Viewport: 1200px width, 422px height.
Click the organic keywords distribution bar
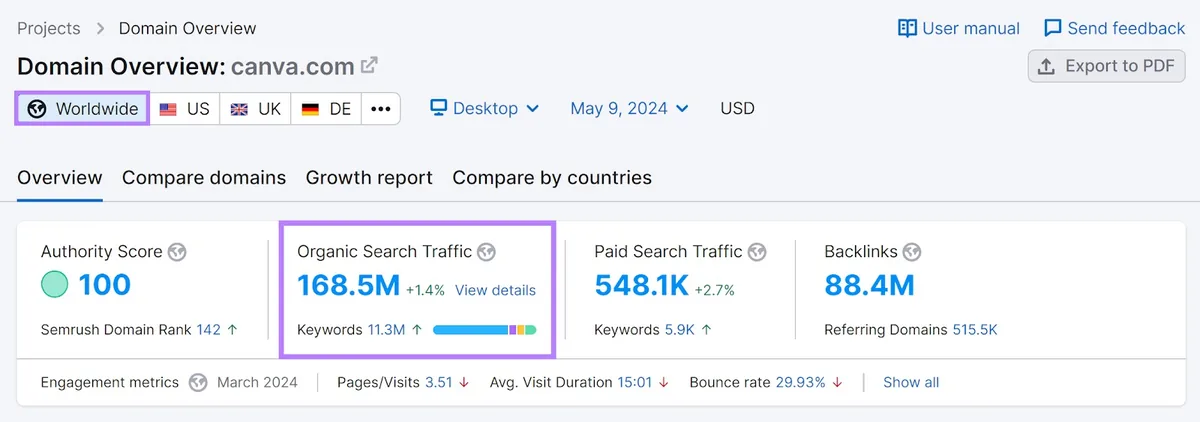click(485, 329)
